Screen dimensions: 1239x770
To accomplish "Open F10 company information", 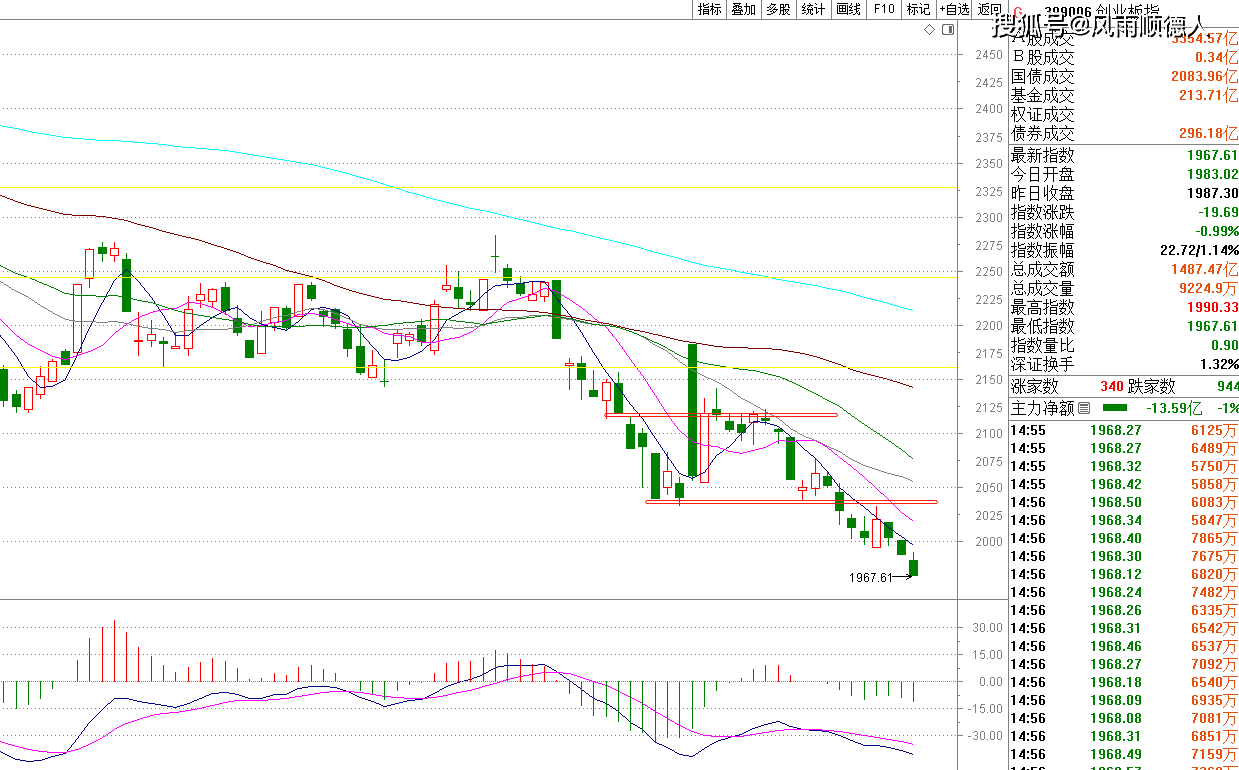I will point(883,9).
